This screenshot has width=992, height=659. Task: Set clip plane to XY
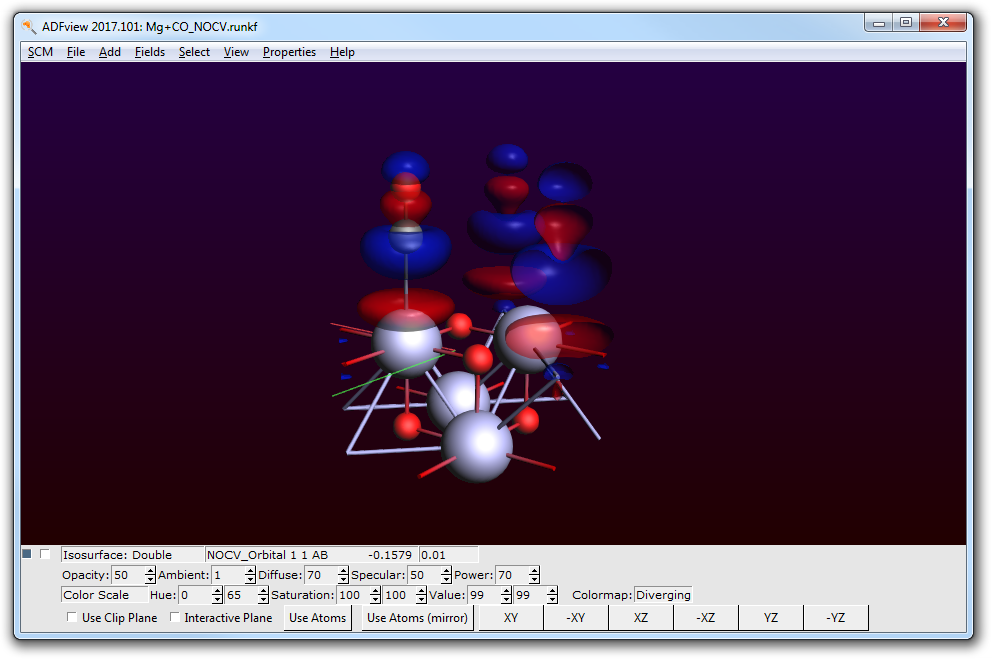511,617
